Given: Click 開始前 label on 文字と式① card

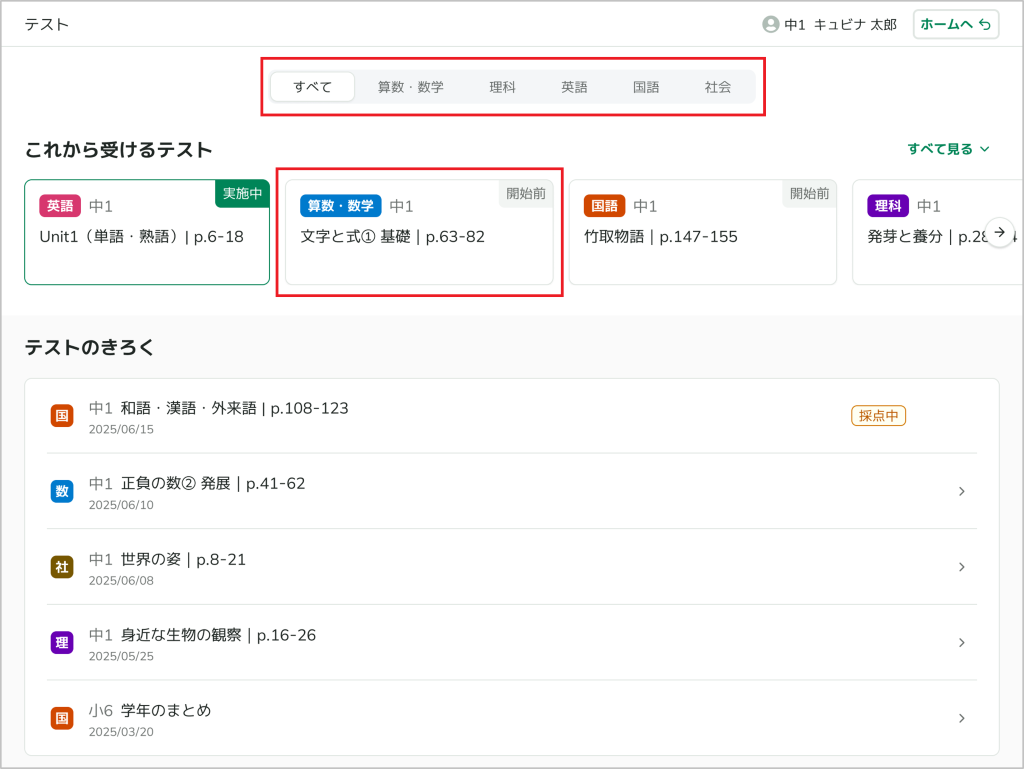Looking at the screenshot, I should click(526, 193).
